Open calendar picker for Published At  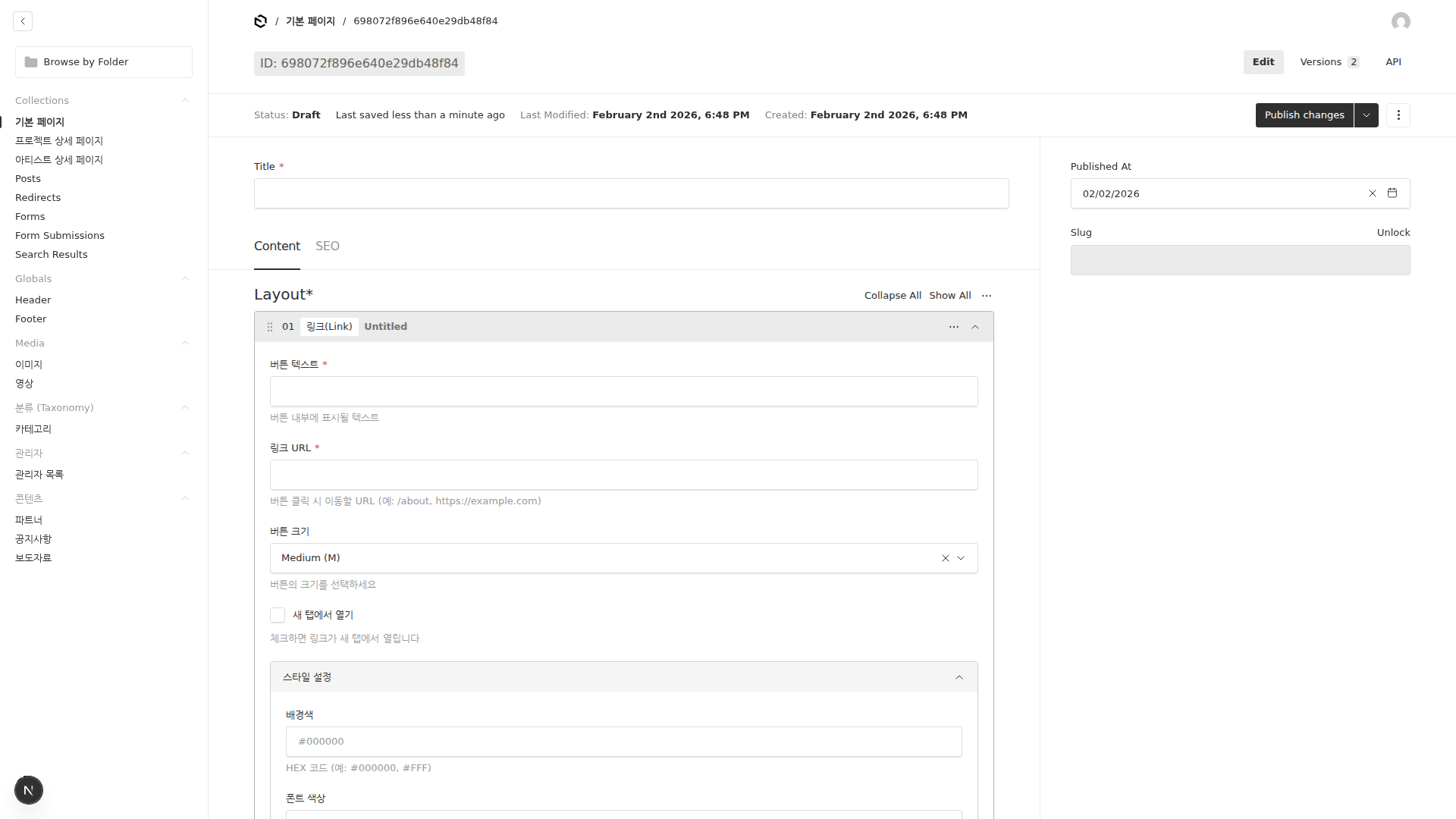1392,193
